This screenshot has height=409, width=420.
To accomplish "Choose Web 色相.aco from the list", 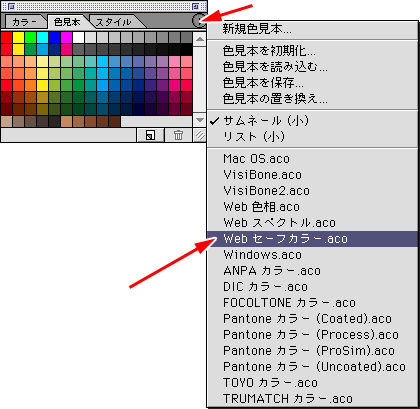I will pyautogui.click(x=312, y=207).
